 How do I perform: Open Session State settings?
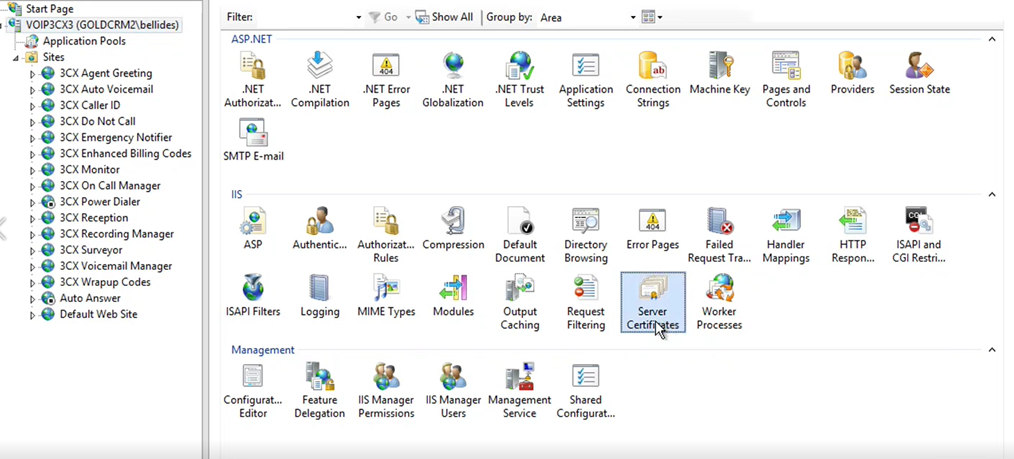coord(919,73)
